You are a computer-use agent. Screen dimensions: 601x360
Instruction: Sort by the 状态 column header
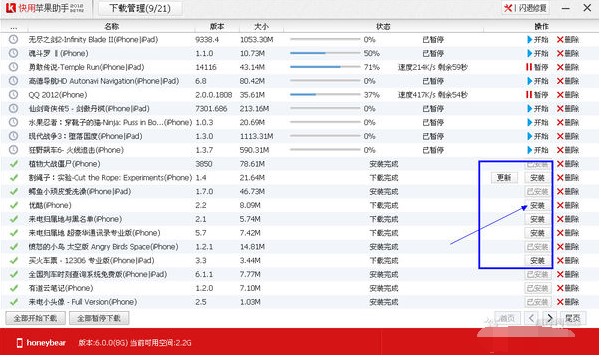383,26
